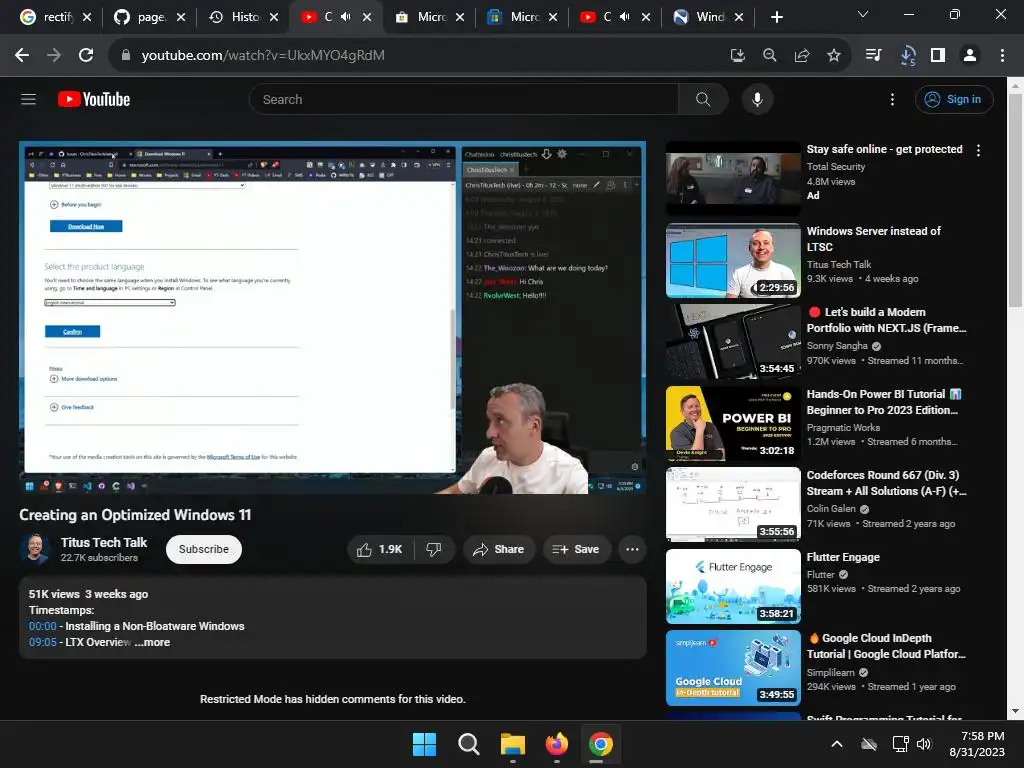Expand tab search dropdown chevron
Image resolution: width=1024 pixels, height=768 pixels.
[863, 14]
